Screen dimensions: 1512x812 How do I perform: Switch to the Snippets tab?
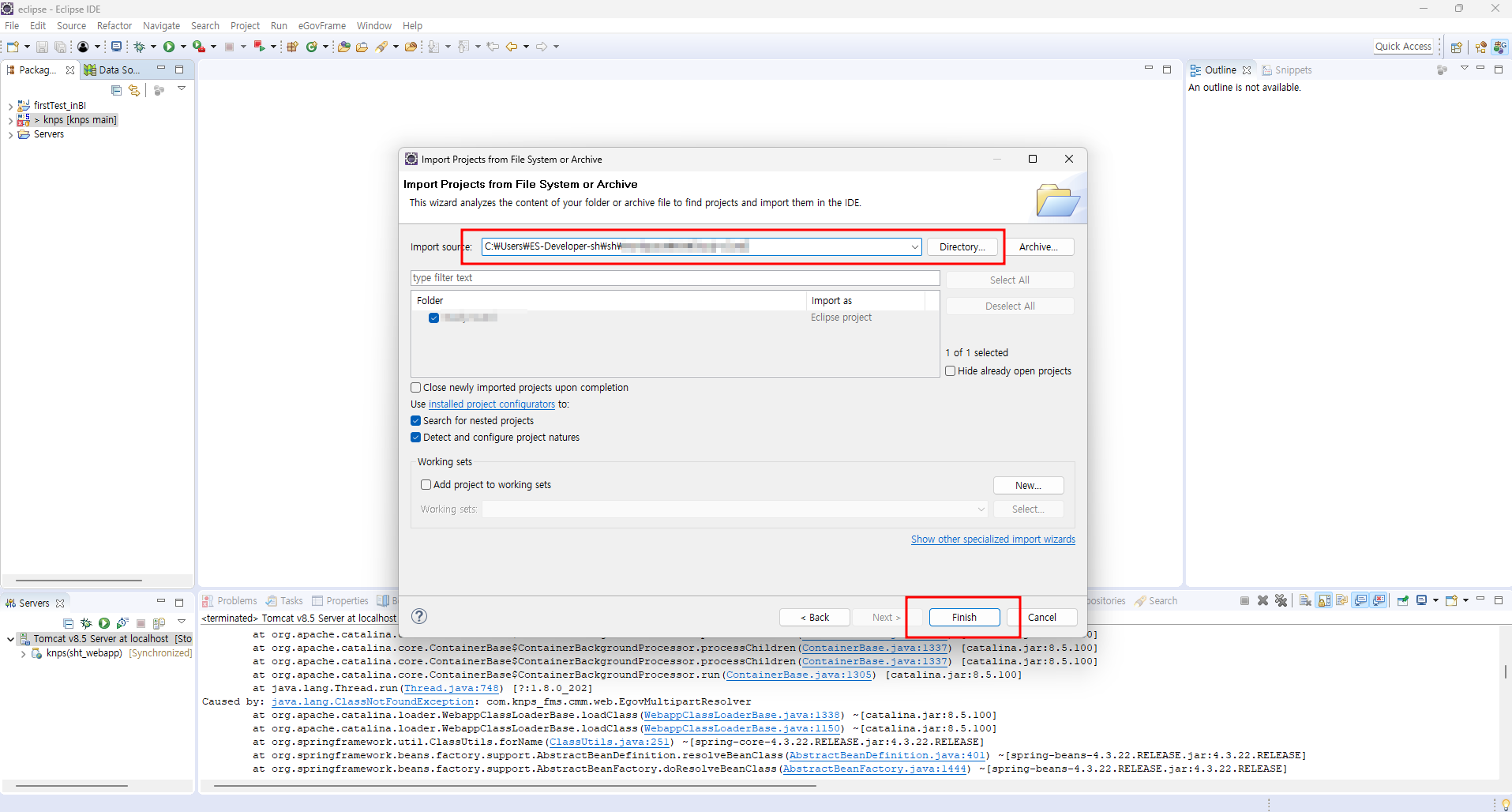tap(1286, 70)
